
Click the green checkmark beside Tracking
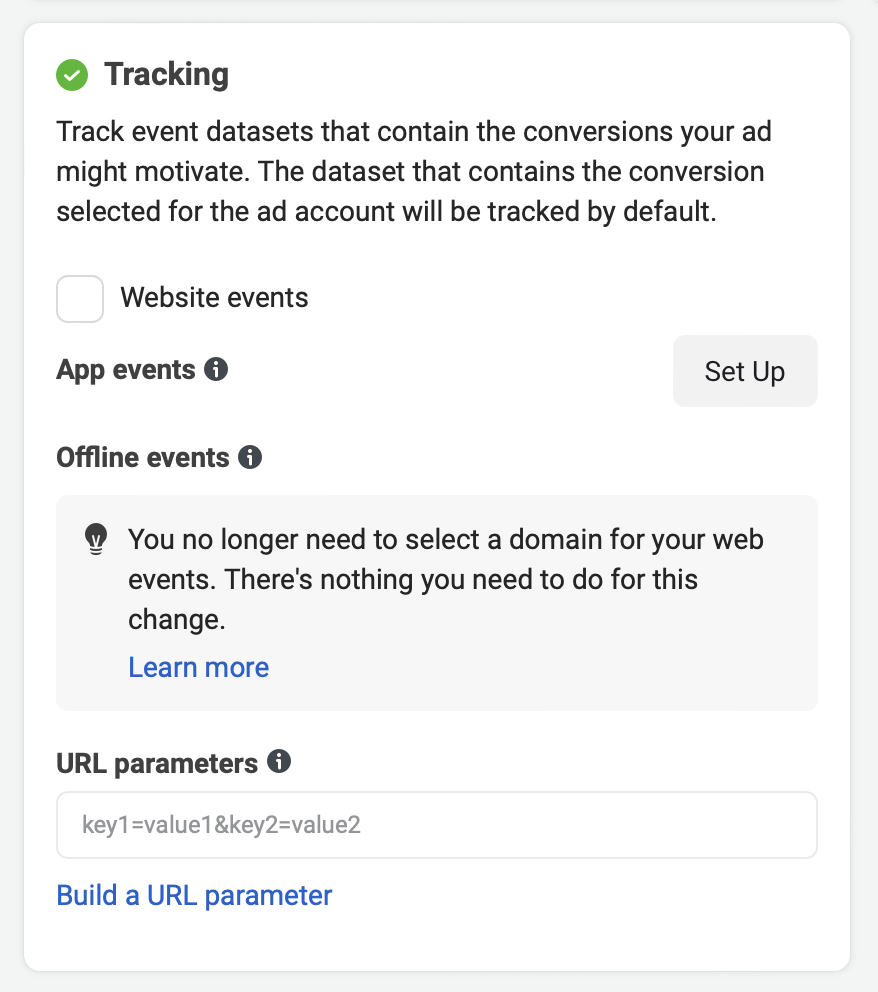(x=72, y=75)
